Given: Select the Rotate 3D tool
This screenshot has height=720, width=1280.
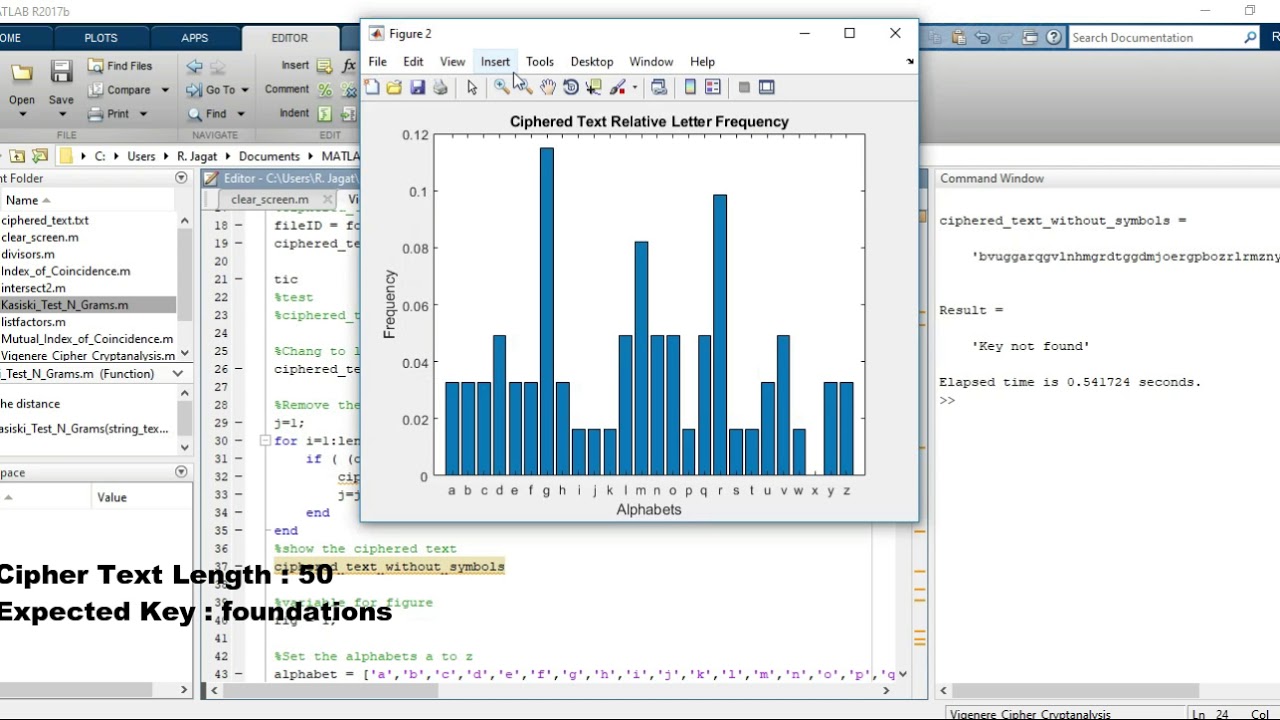Looking at the screenshot, I should point(570,88).
